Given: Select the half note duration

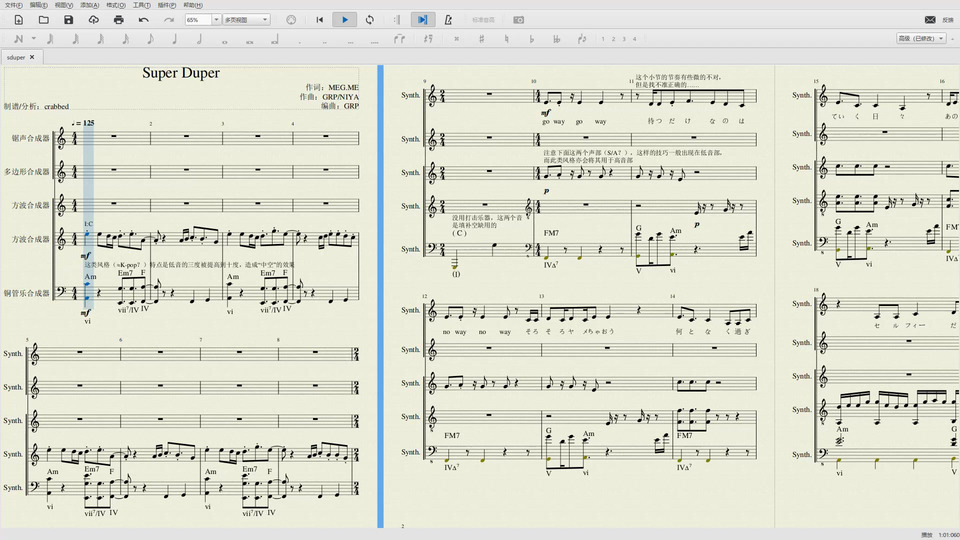Looking at the screenshot, I should pos(200,39).
